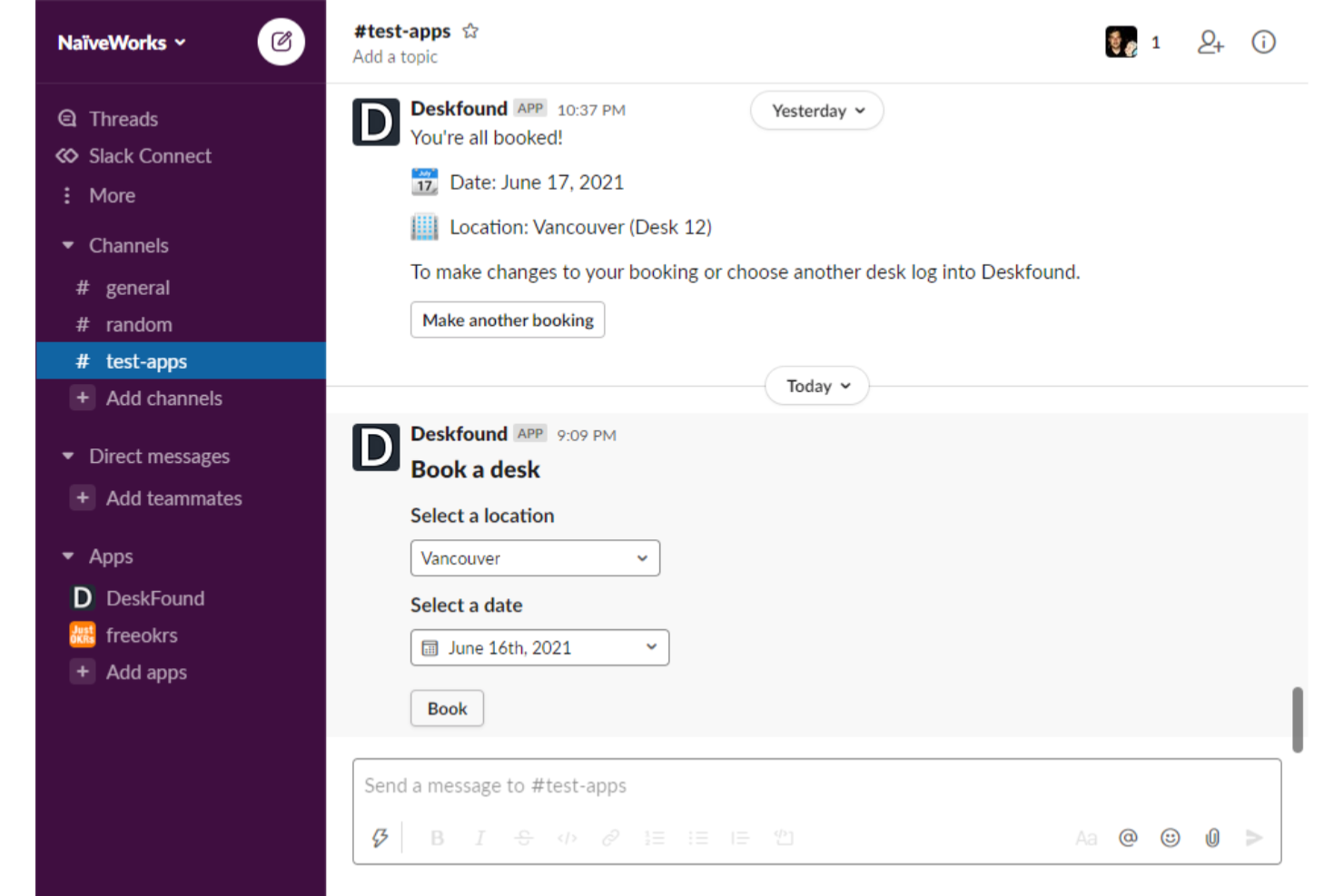This screenshot has width=1344, height=896.
Task: Insert a link via link icon
Action: (610, 837)
